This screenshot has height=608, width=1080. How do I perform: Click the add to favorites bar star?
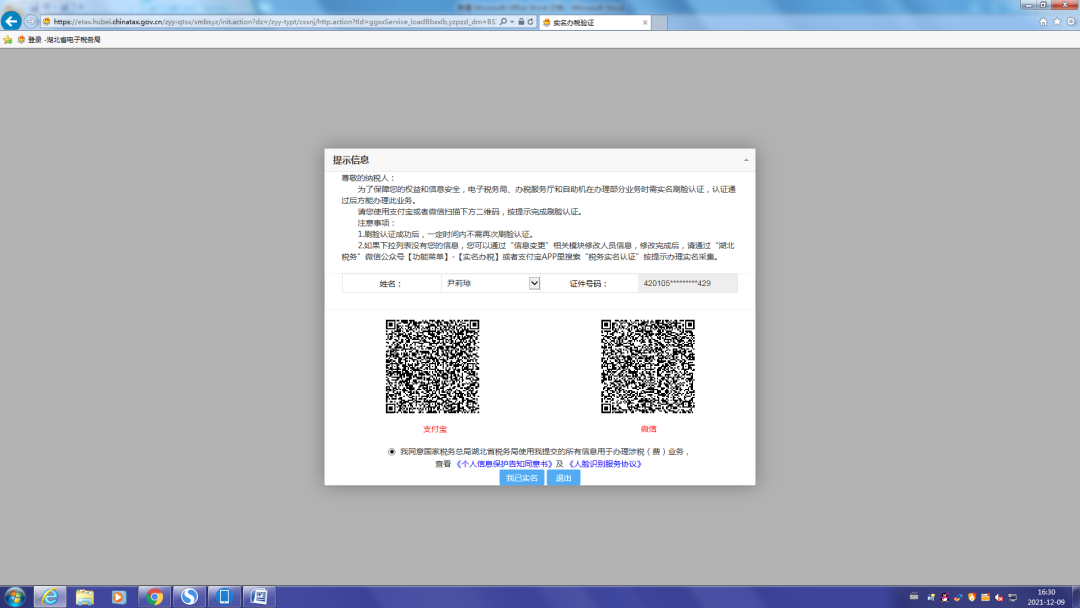pyautogui.click(x=8, y=40)
